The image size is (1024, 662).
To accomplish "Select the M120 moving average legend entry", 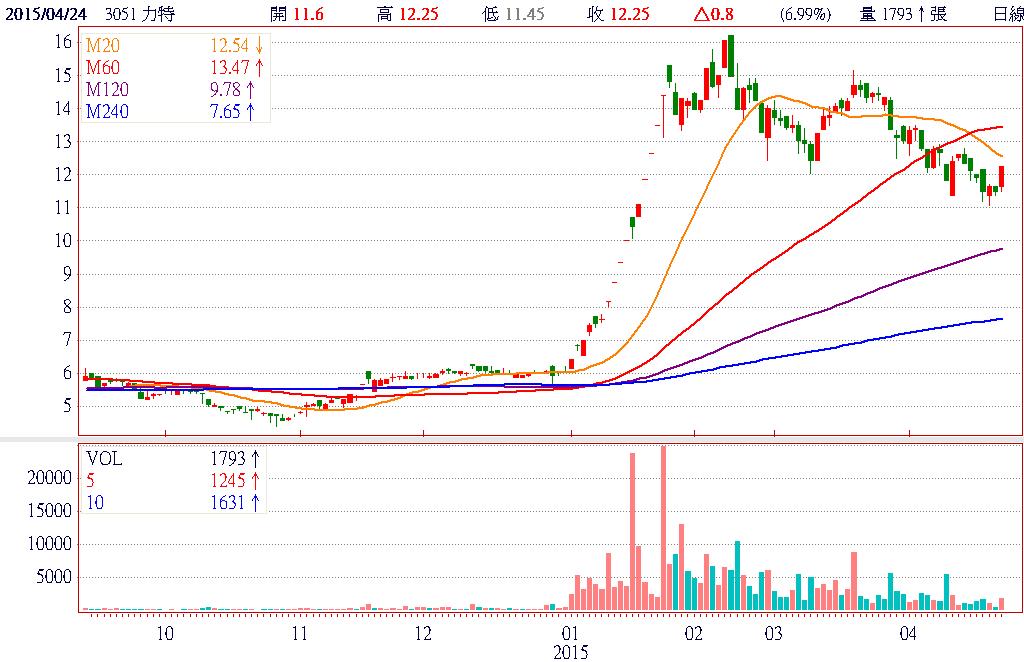I will pos(105,90).
